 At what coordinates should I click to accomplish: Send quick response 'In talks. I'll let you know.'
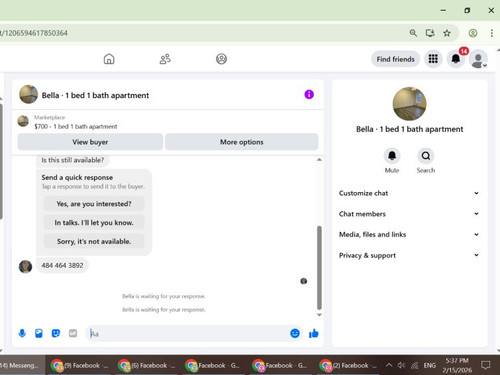tap(94, 222)
